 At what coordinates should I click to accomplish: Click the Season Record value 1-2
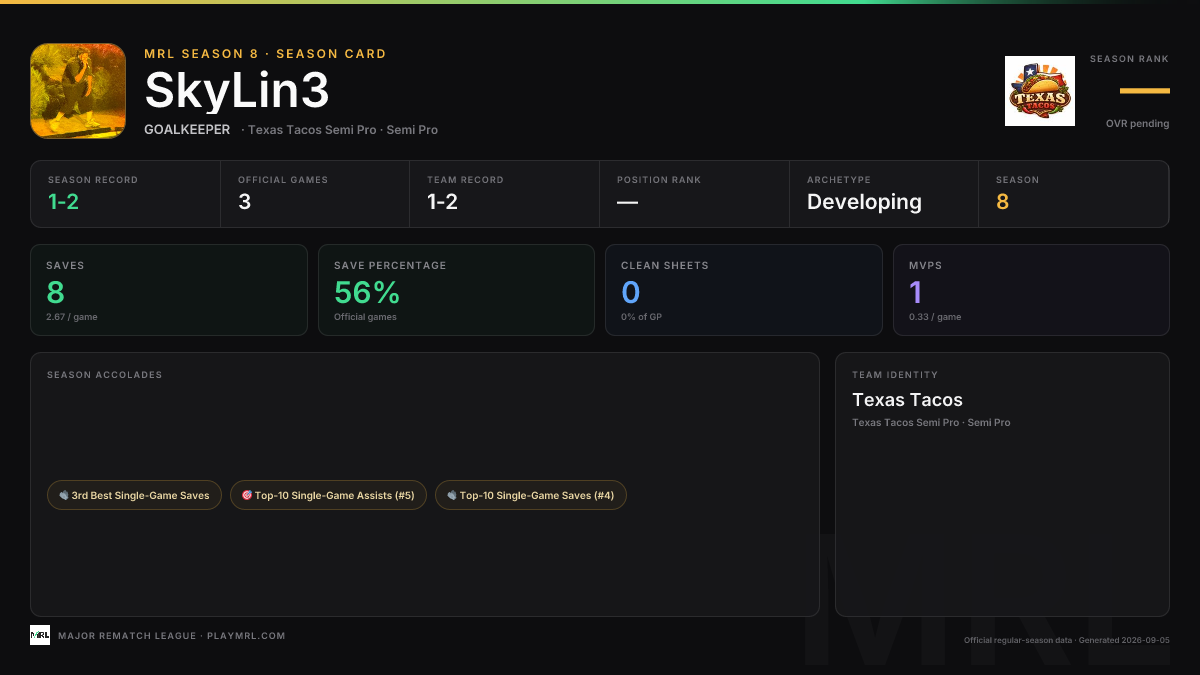click(63, 202)
